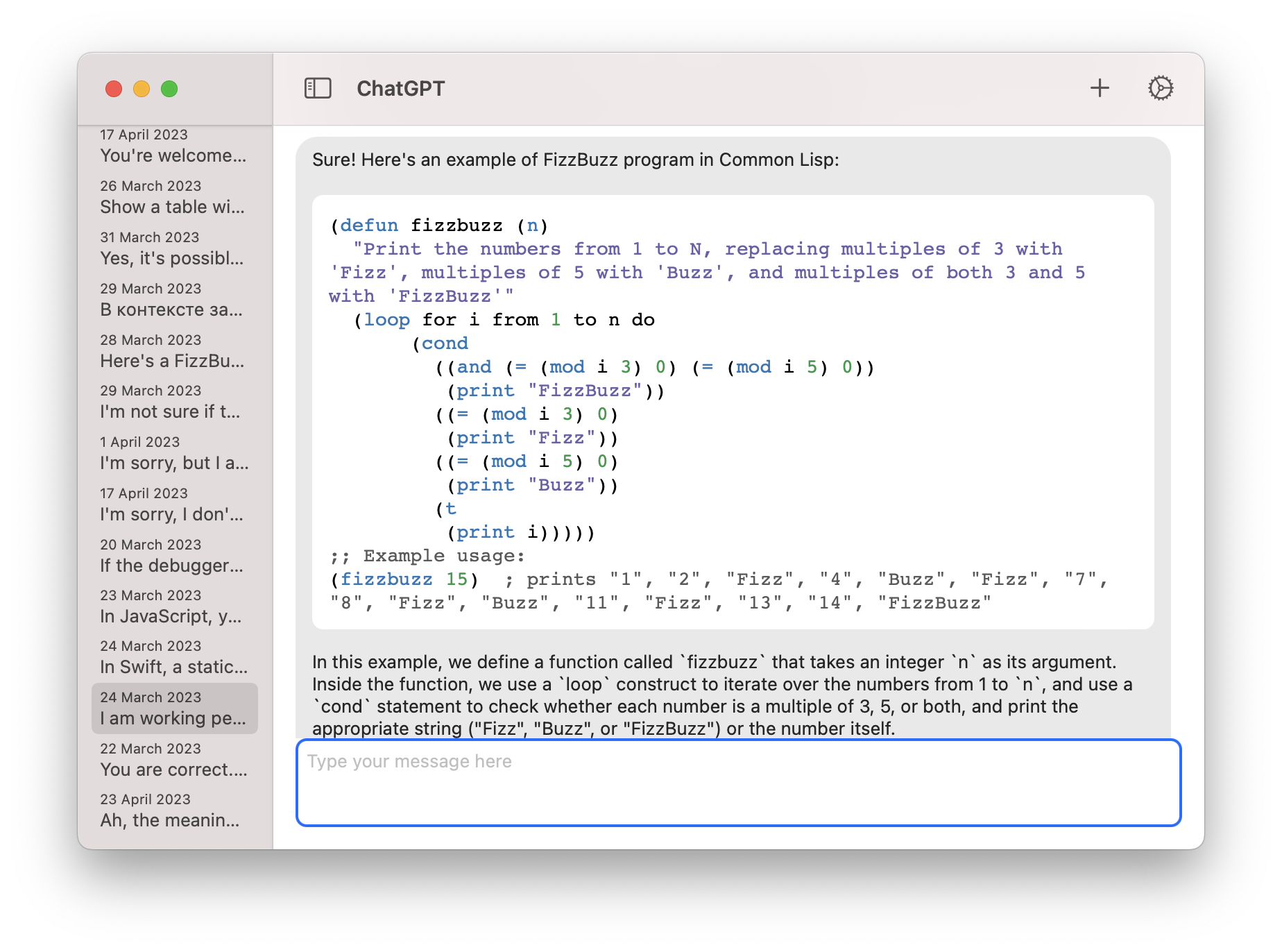Screen dimensions: 1282x952
Task: Open the "In JavaScript, y..." conversation
Action: pyautogui.click(x=175, y=606)
